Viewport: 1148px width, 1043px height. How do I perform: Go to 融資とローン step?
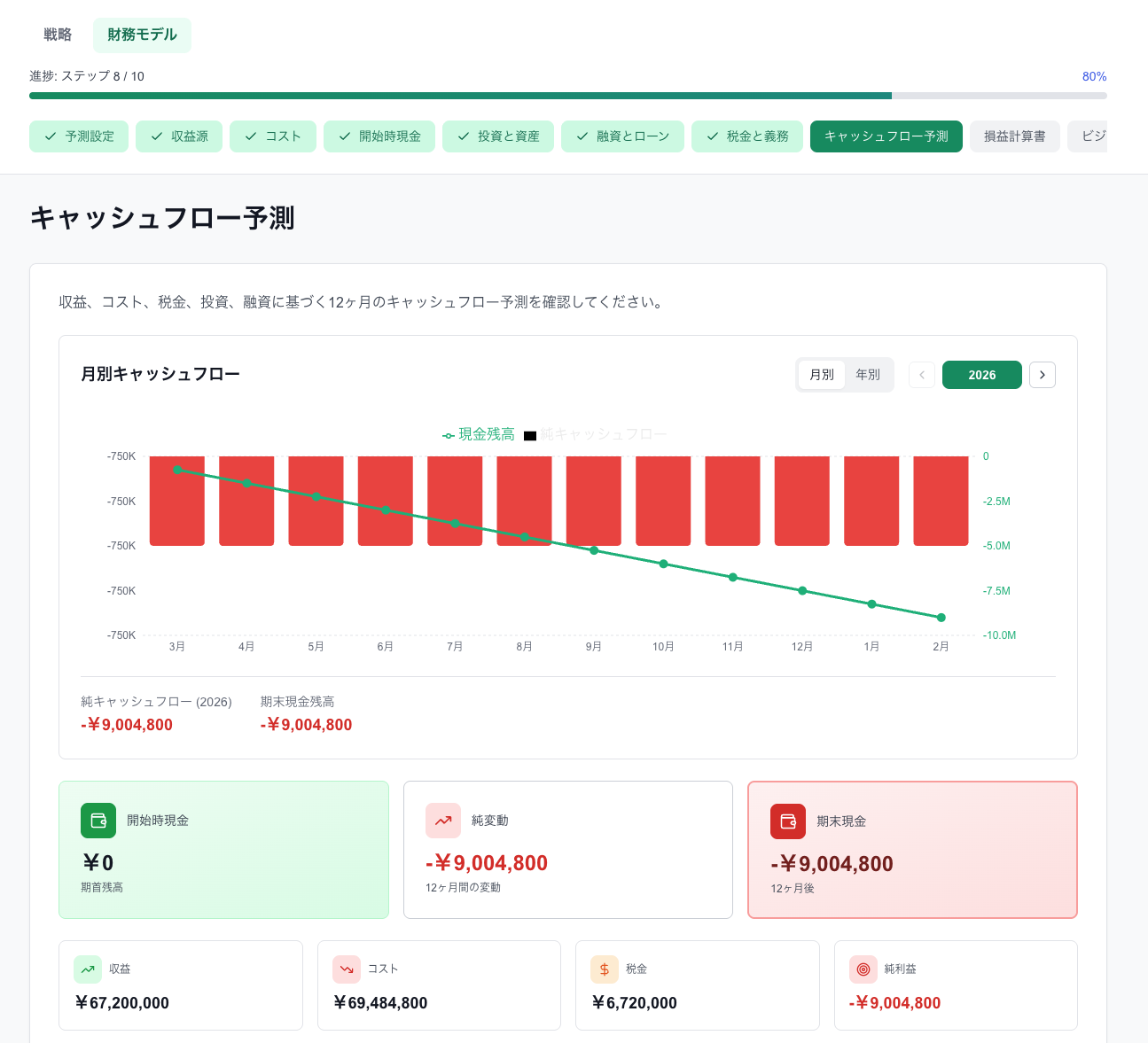[622, 136]
